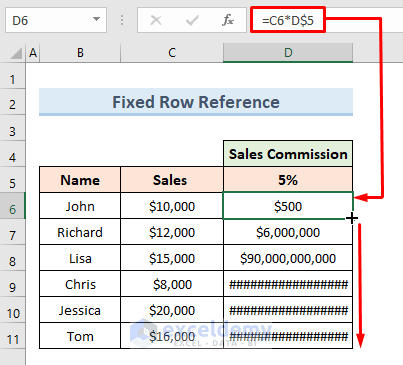Click the Name Box showing D6
Viewport: 403px width, 365px height.
tap(56, 20)
